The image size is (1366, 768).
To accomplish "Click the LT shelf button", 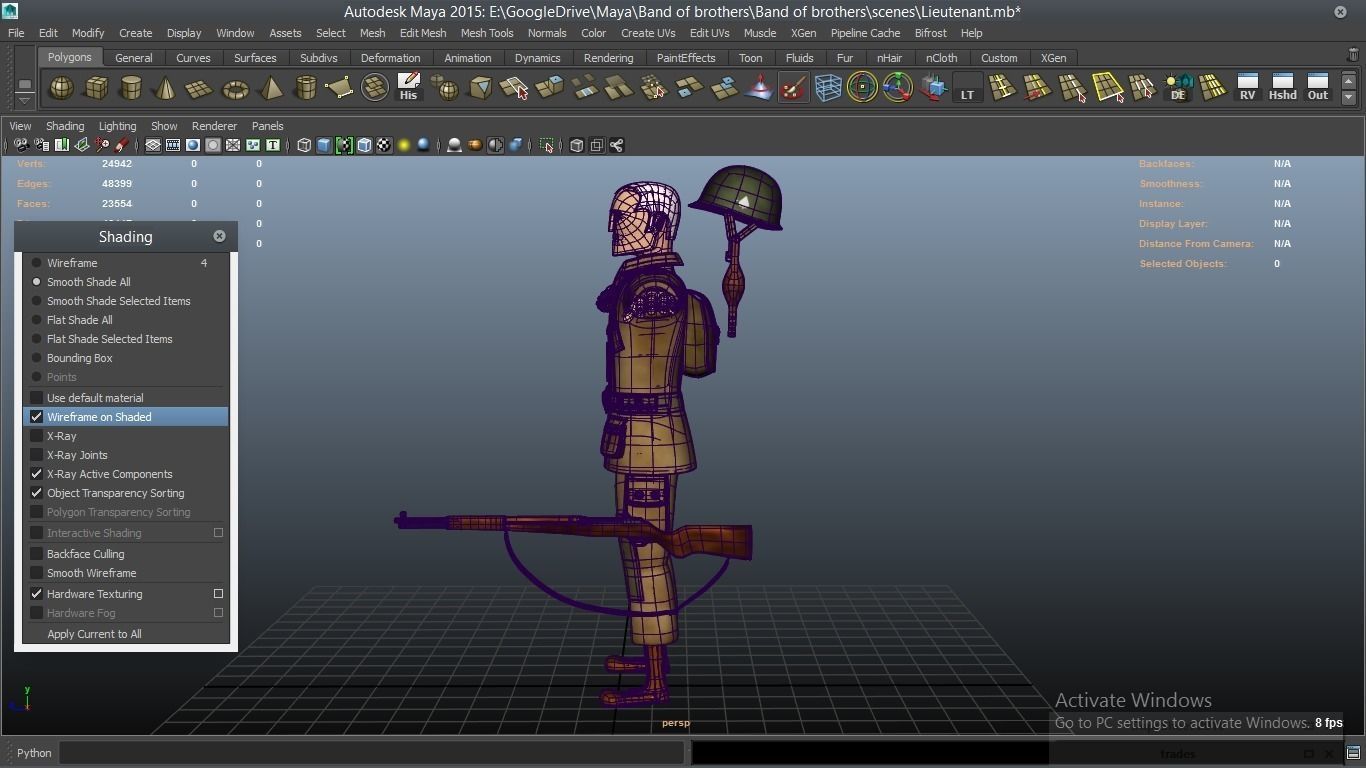I will [x=967, y=88].
